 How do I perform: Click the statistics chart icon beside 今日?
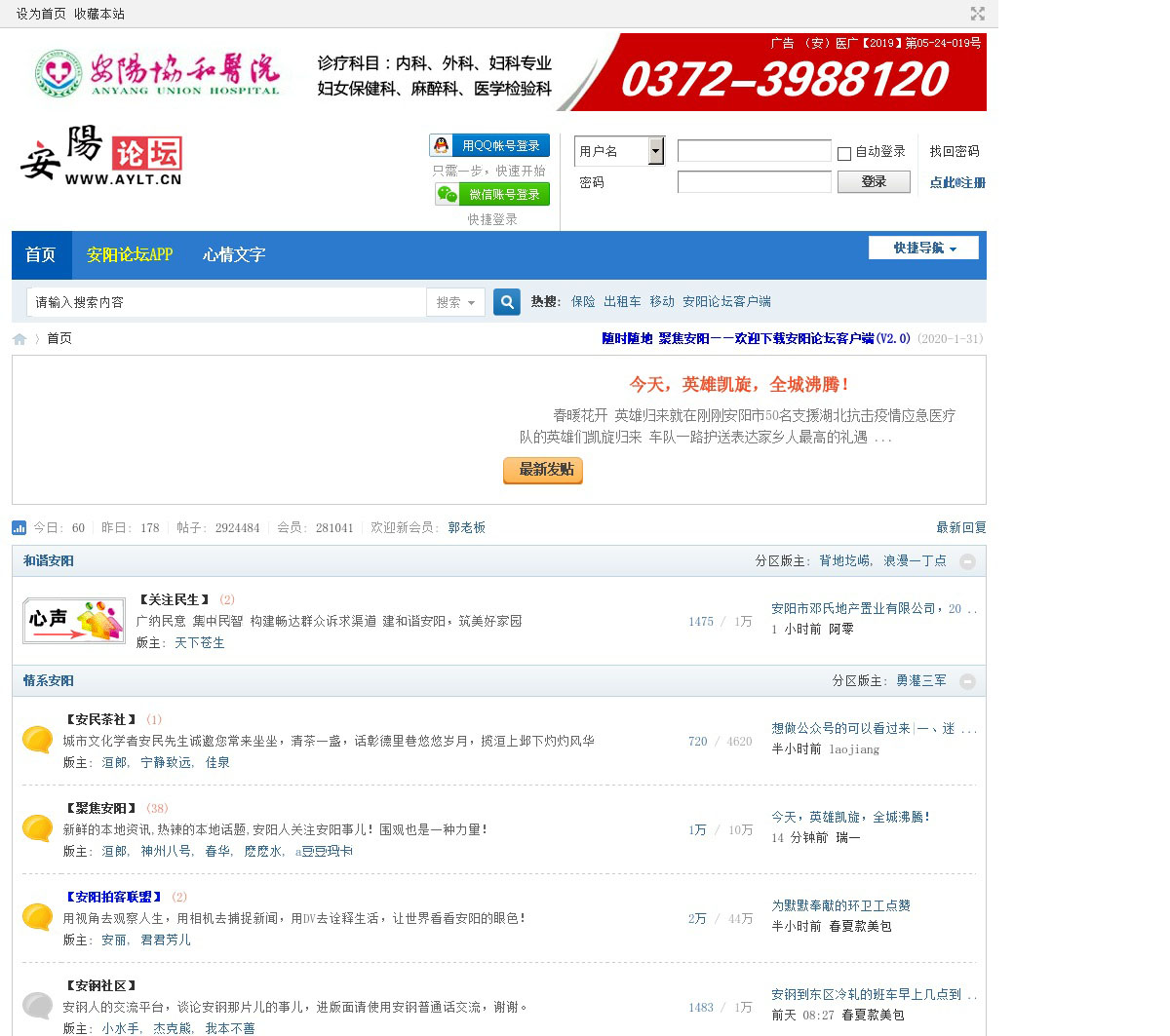[19, 528]
